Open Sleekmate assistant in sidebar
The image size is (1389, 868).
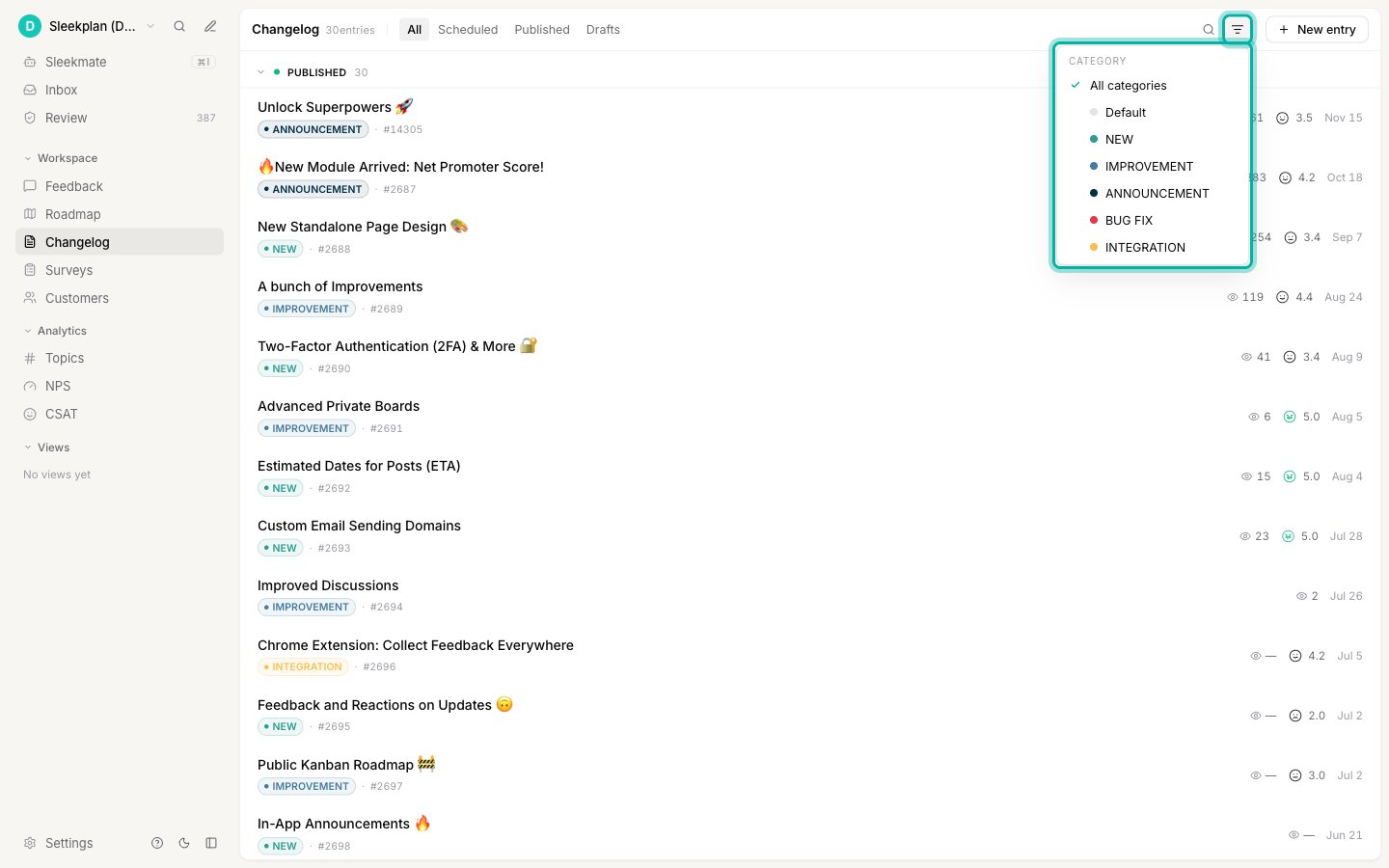coord(120,62)
